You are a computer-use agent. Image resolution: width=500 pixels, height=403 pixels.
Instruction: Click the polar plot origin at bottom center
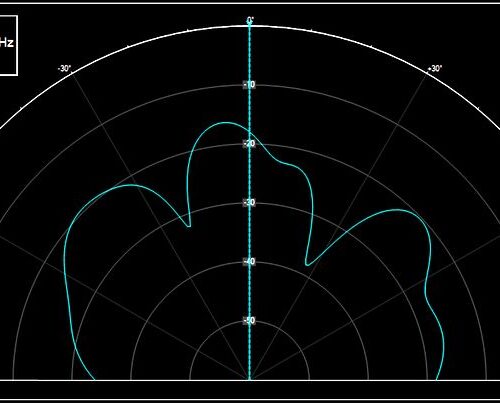(x=250, y=379)
